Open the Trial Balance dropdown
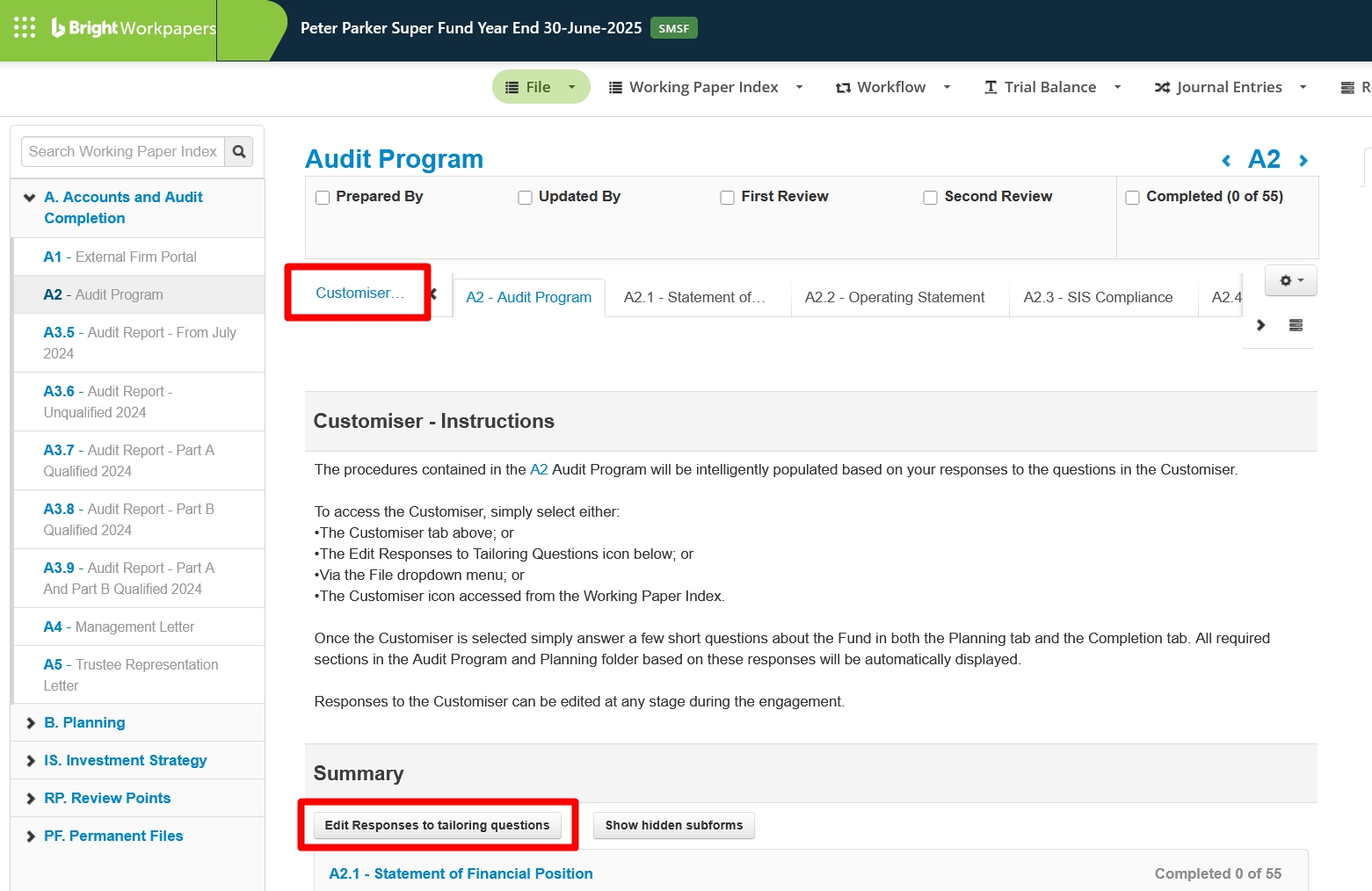This screenshot has width=1372, height=891. point(1052,87)
